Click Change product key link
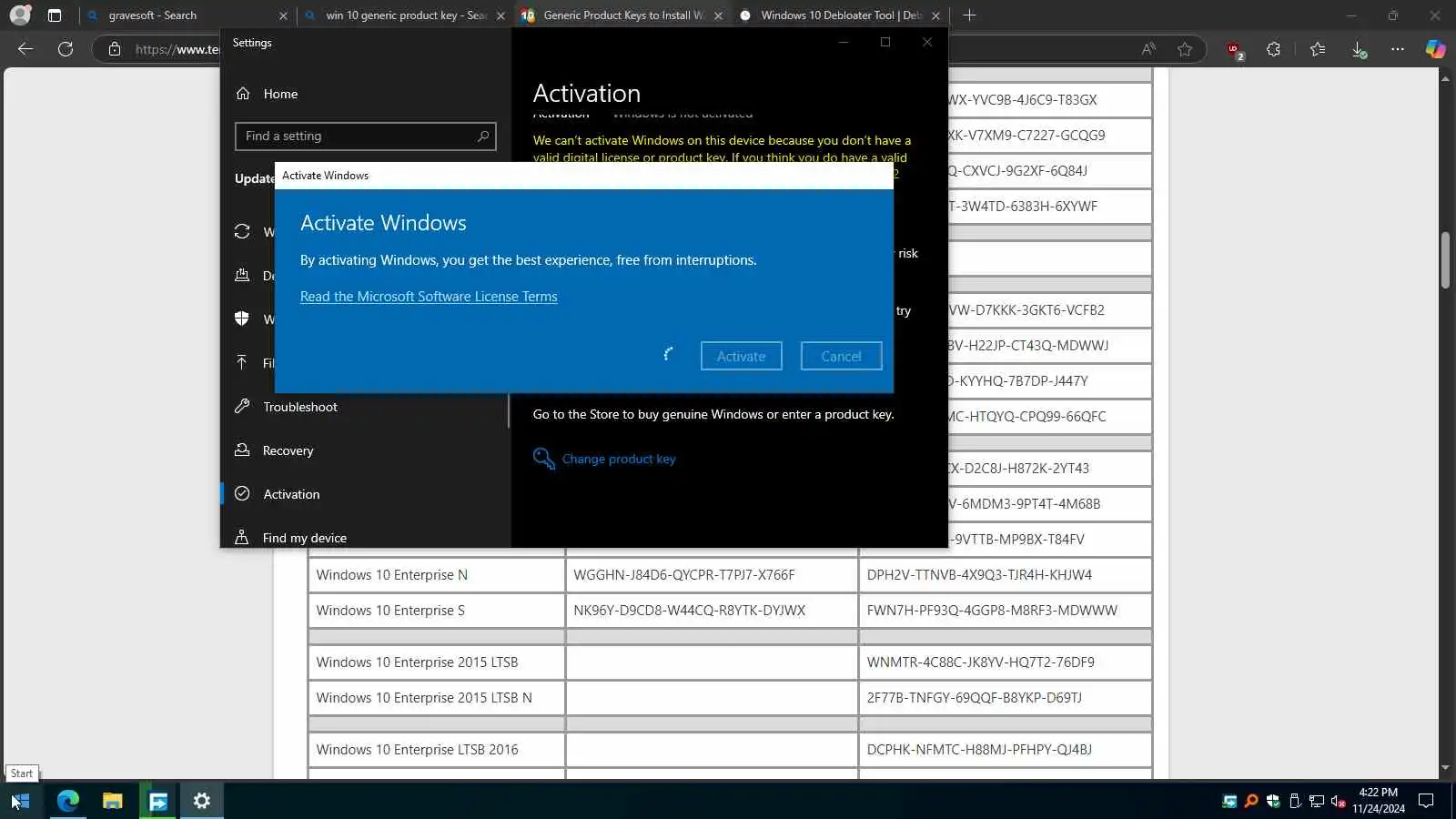1456x819 pixels. pos(619,459)
